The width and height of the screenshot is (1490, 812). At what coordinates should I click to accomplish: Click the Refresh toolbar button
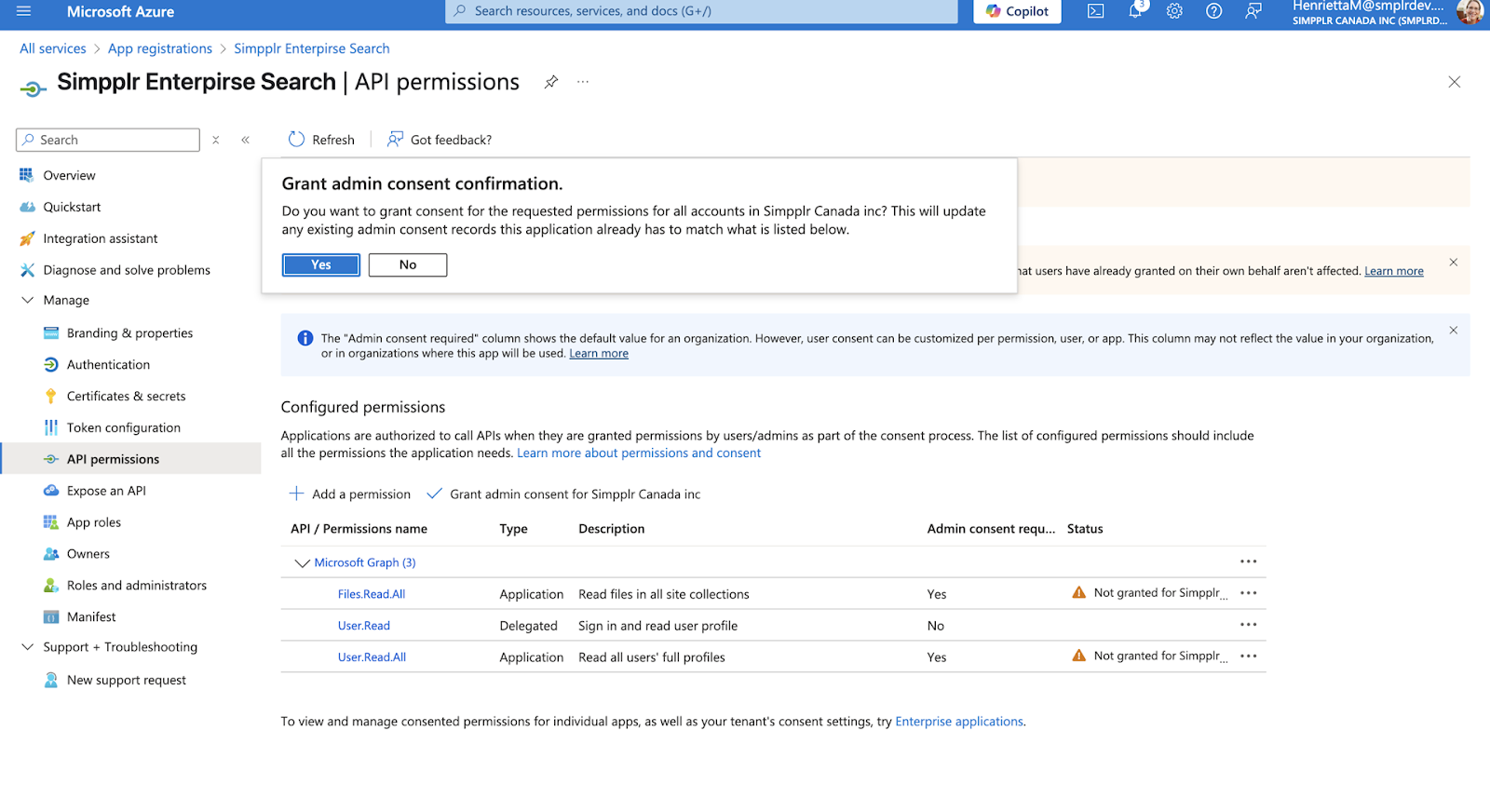click(321, 140)
